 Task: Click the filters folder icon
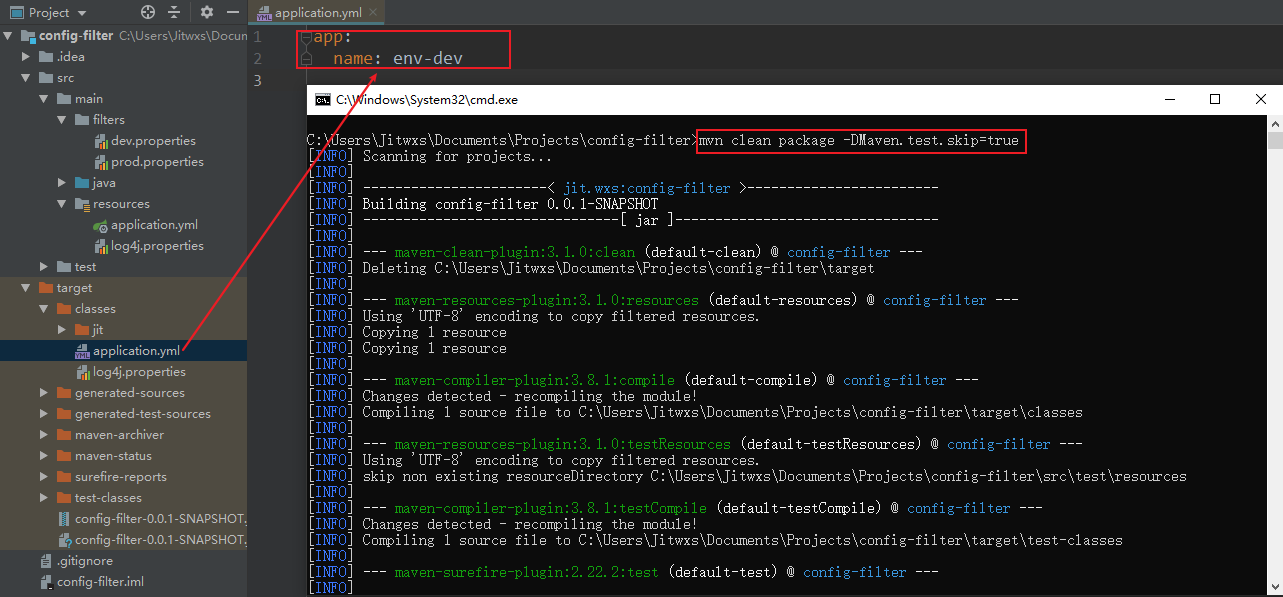82,120
